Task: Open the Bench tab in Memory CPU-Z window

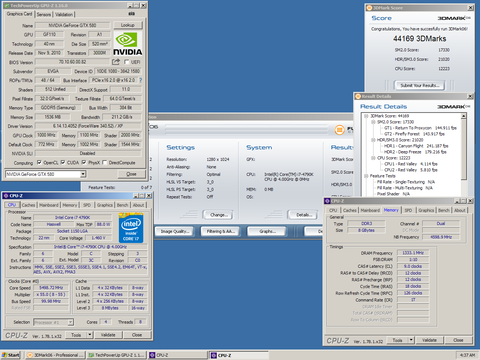Action: click(444, 210)
